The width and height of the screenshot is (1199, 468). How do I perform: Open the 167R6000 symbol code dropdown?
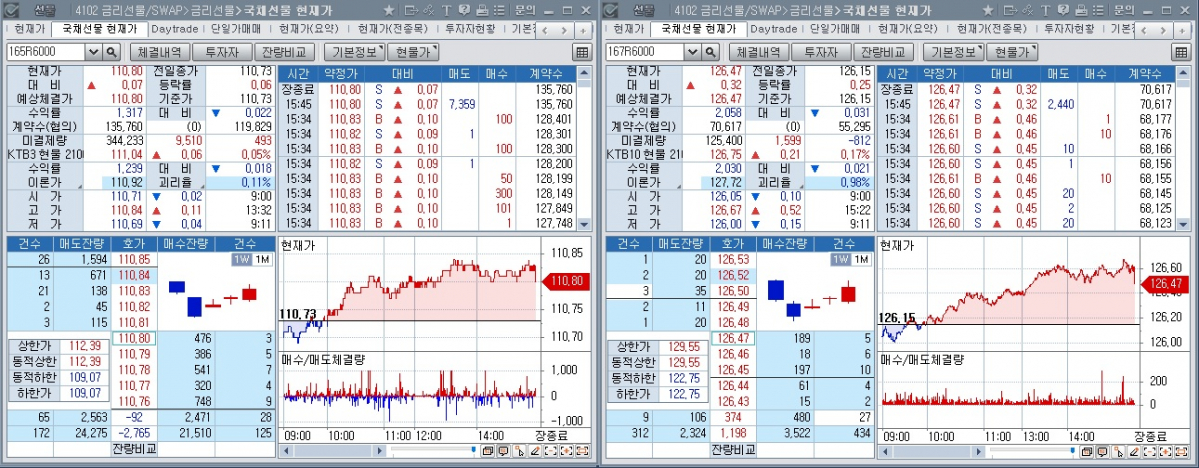pyautogui.click(x=692, y=52)
